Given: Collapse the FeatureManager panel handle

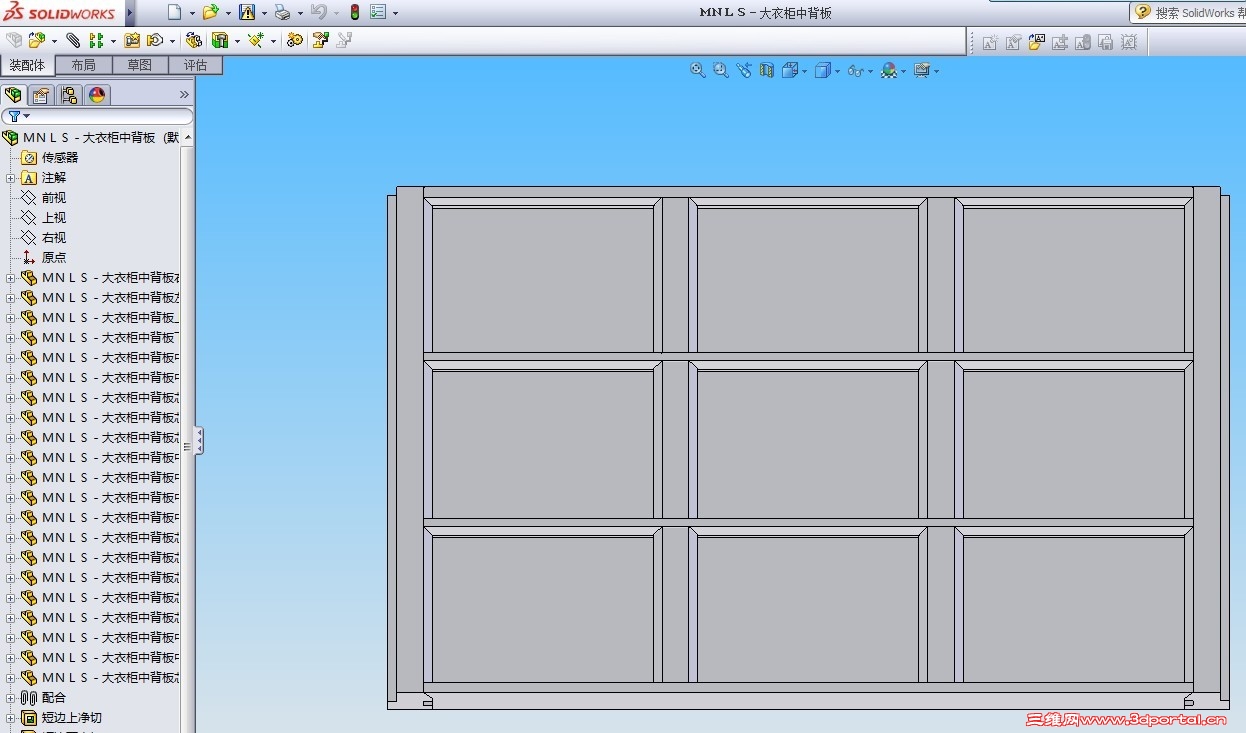Looking at the screenshot, I should point(199,441).
